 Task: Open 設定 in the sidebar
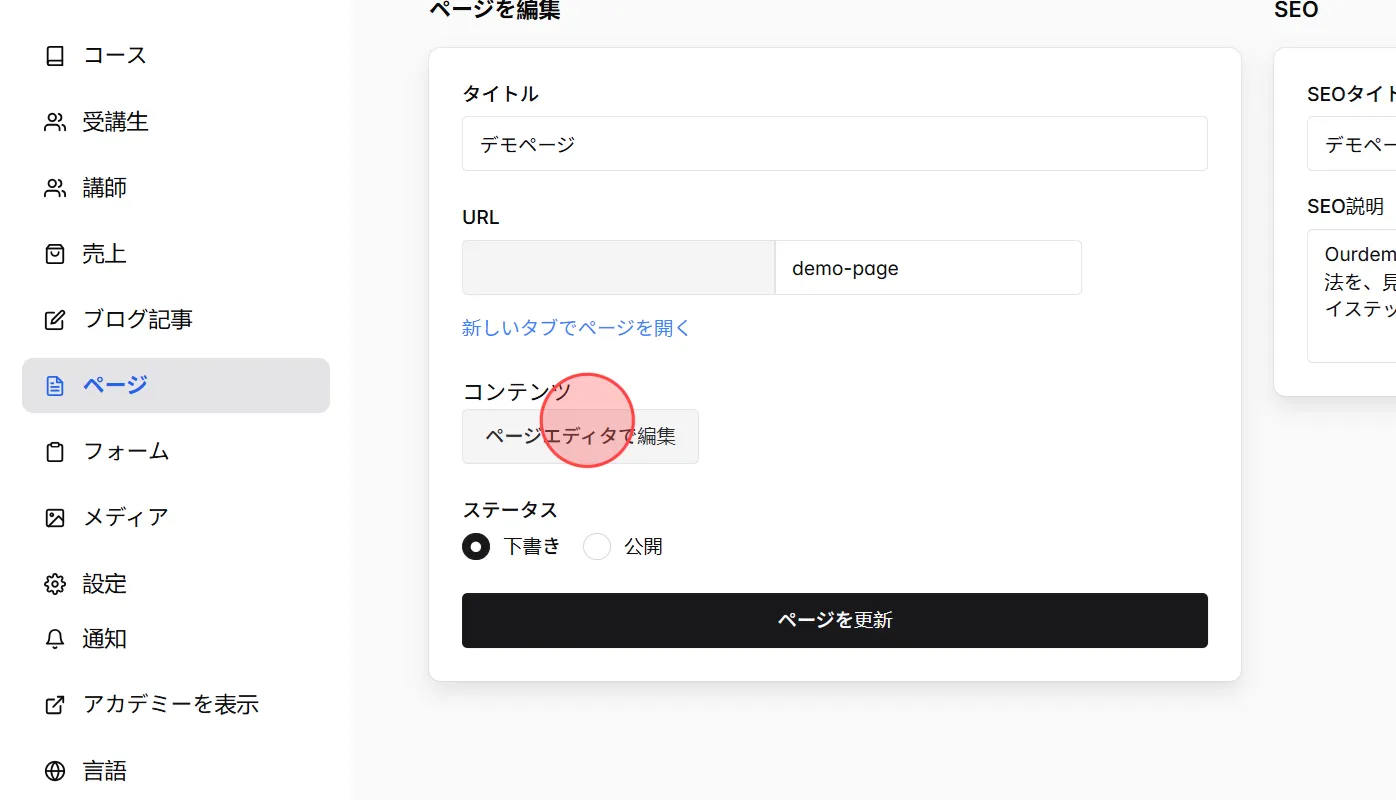point(176,584)
